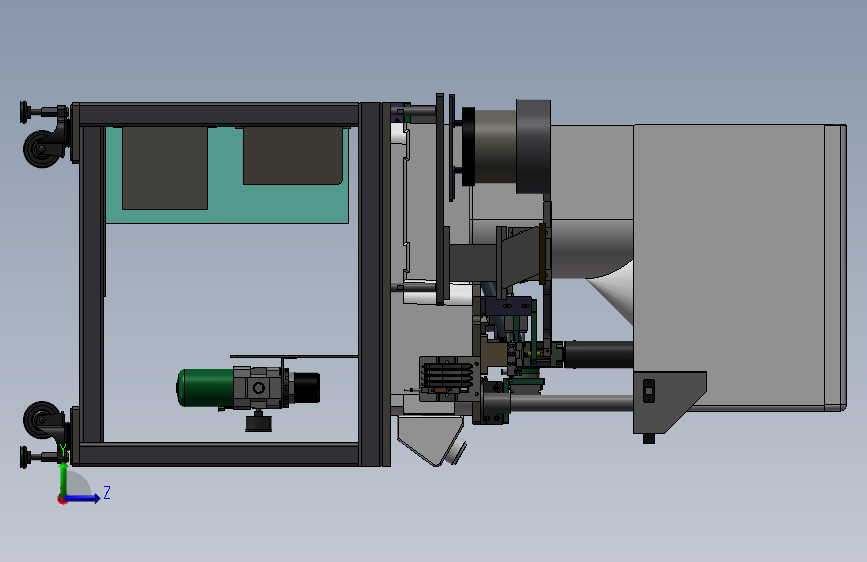Image resolution: width=867 pixels, height=562 pixels.
Task: Select the long gray horizontal rod near bottom
Action: point(571,402)
